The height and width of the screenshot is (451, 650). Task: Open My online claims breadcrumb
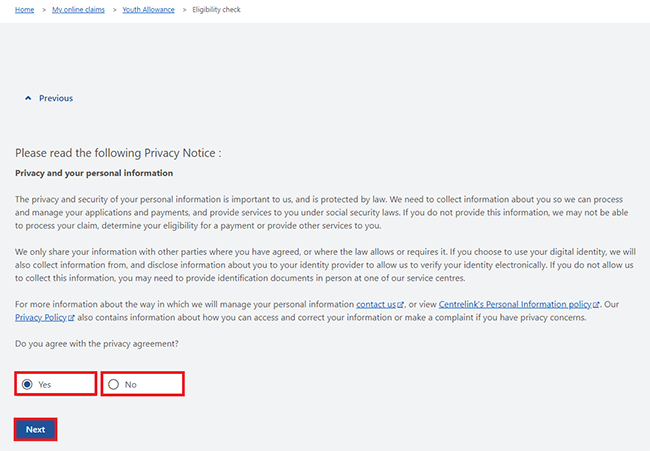[x=78, y=10]
